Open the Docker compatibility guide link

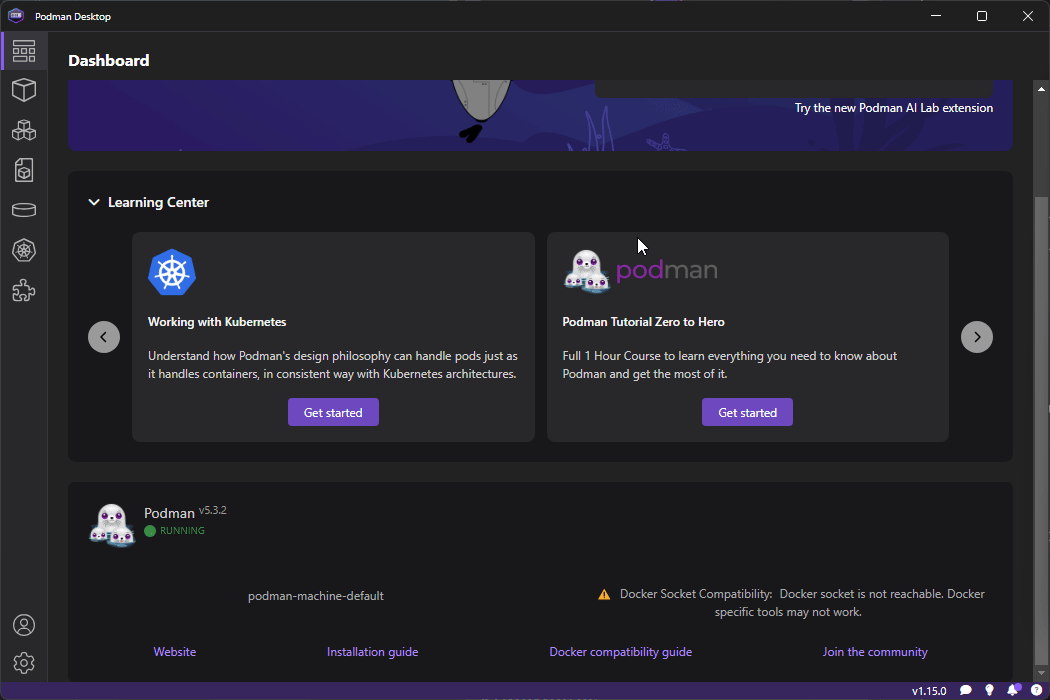(x=621, y=652)
